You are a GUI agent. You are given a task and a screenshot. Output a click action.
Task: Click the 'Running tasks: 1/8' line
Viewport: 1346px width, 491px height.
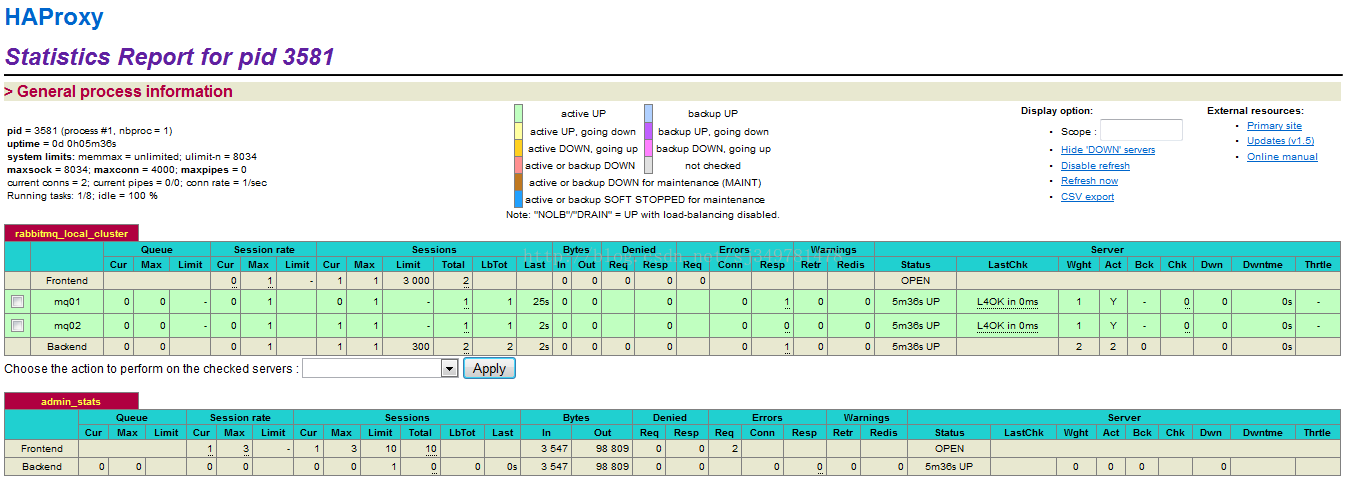82,195
